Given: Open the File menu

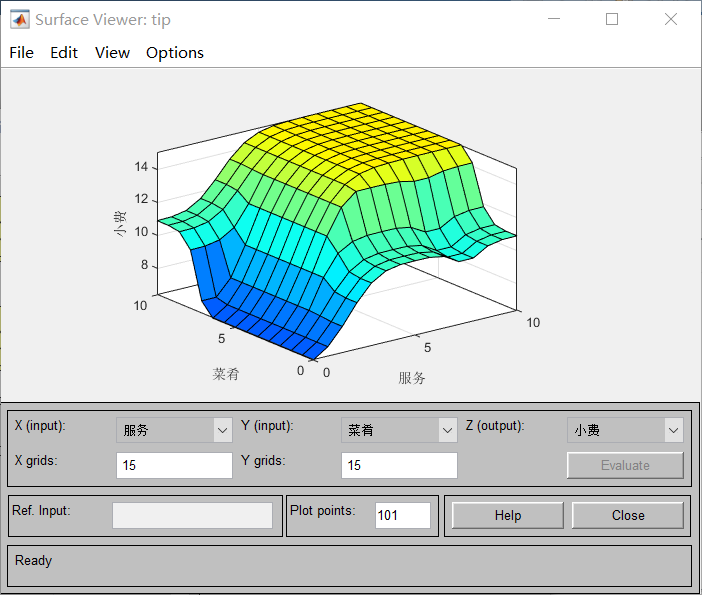Looking at the screenshot, I should (x=21, y=53).
